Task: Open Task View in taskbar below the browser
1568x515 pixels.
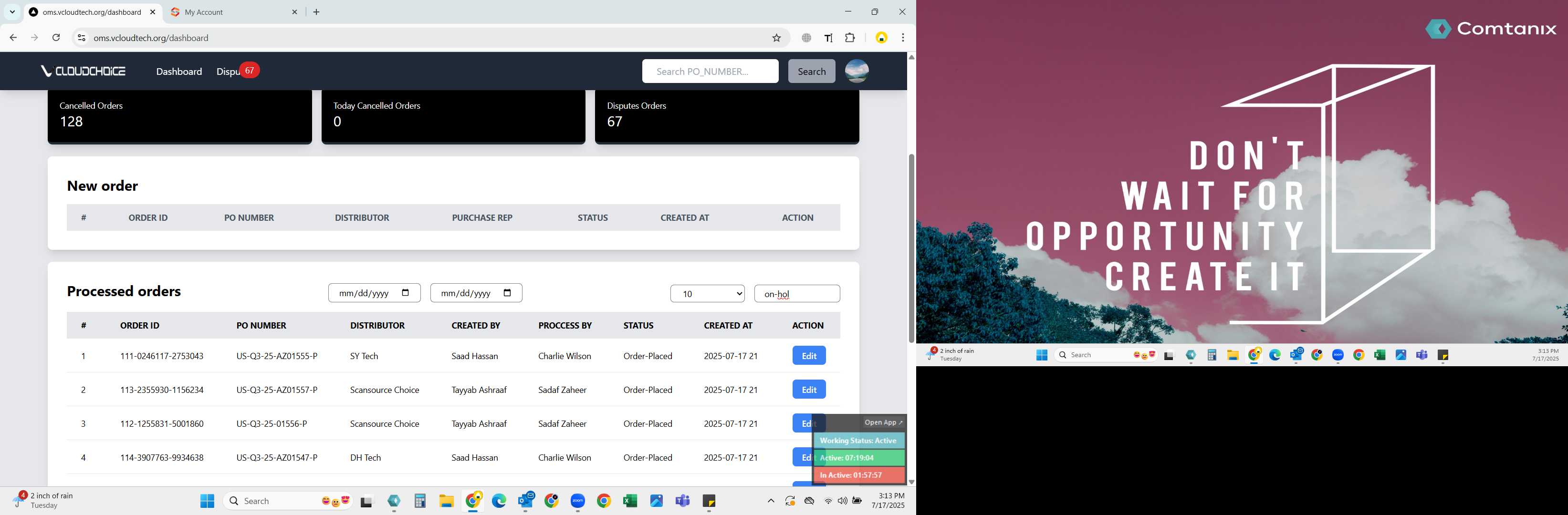Action: click(x=366, y=502)
